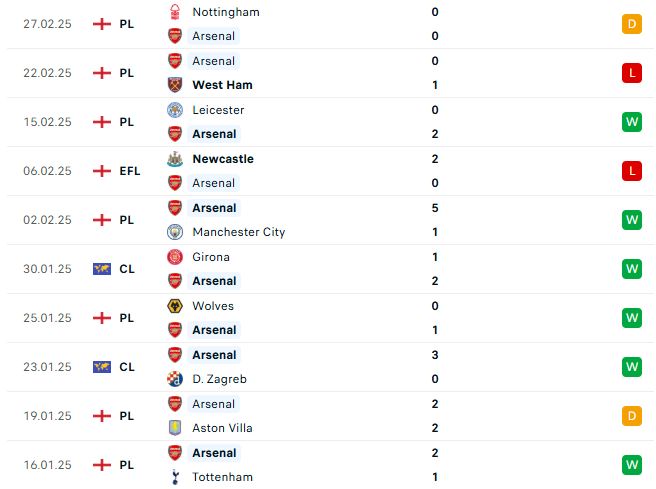Click the Wolves club crest
The height and width of the screenshot is (489, 656).
pyautogui.click(x=175, y=306)
